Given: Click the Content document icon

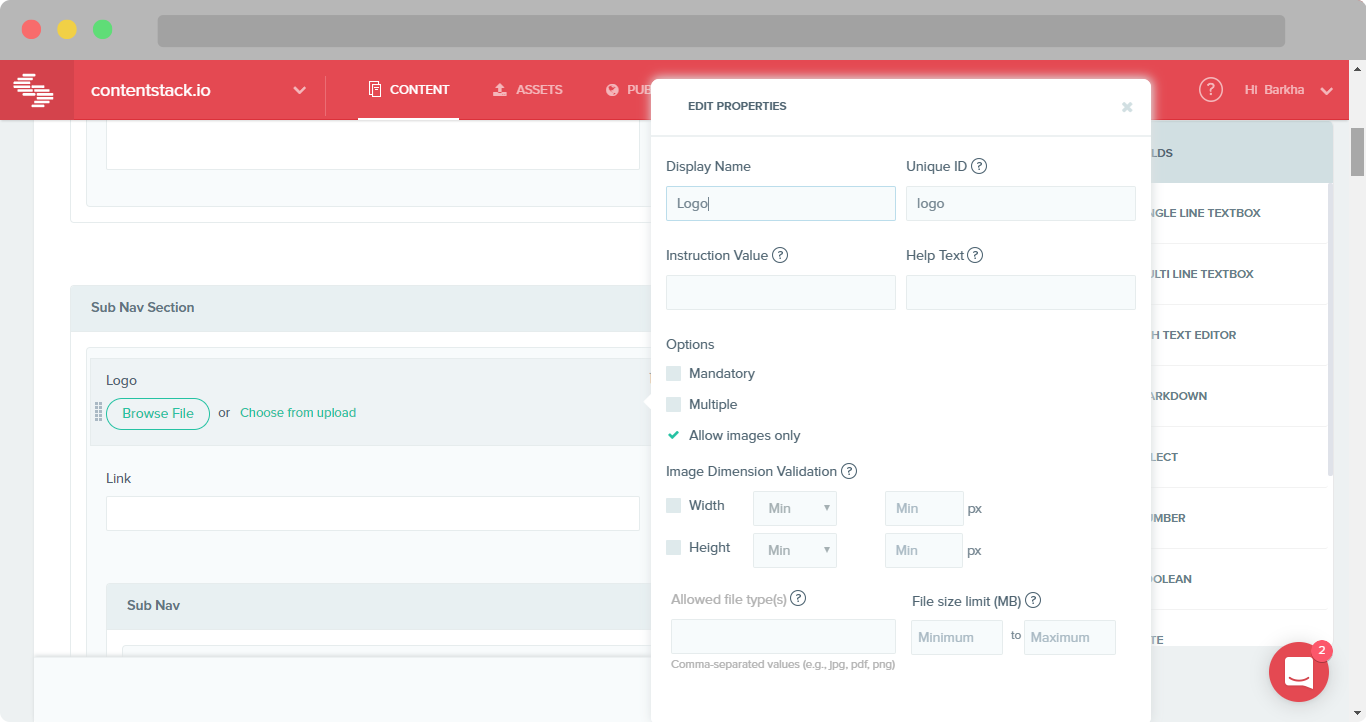Looking at the screenshot, I should coord(375,89).
